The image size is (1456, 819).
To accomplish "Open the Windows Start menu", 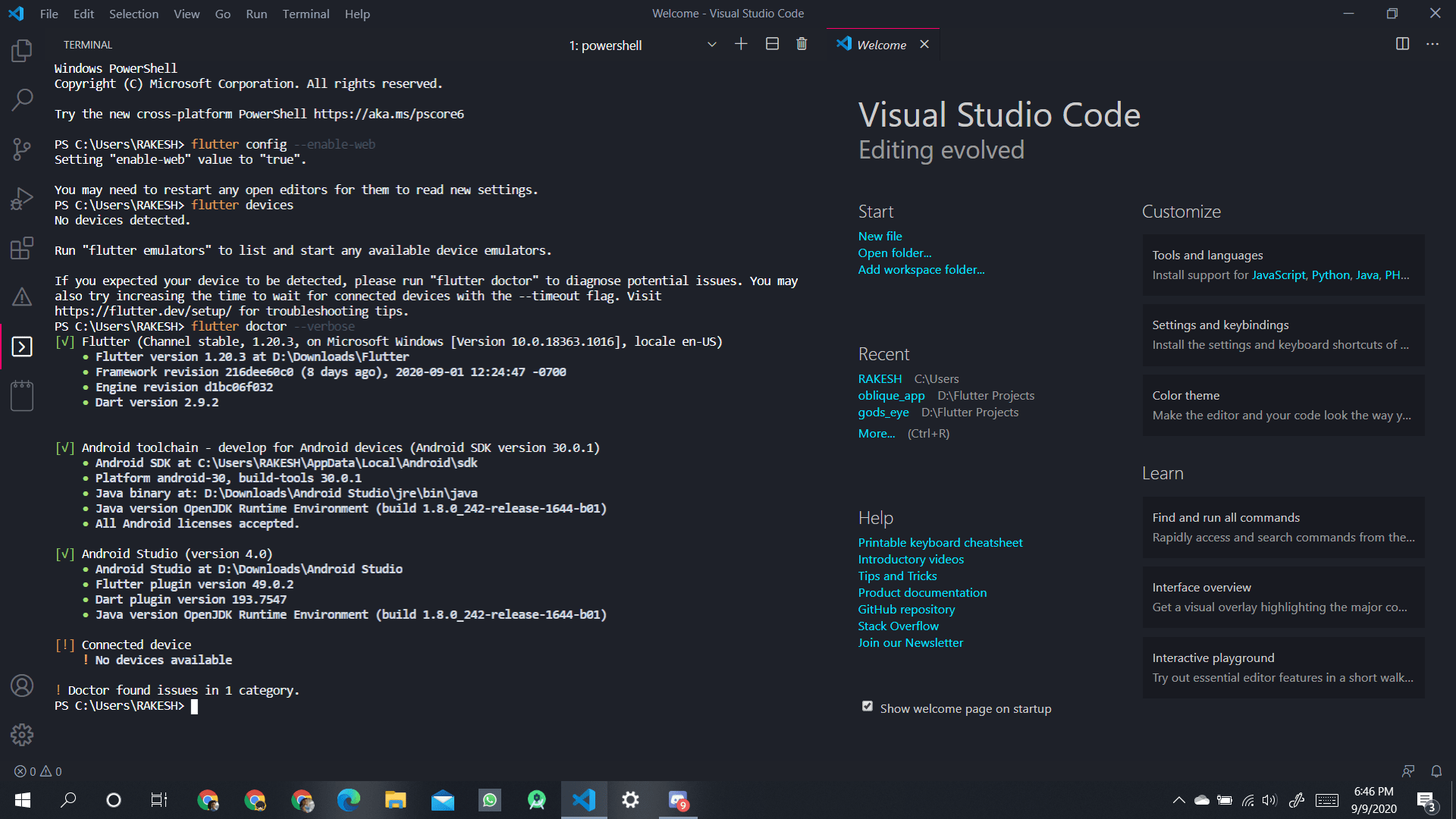I will click(23, 800).
